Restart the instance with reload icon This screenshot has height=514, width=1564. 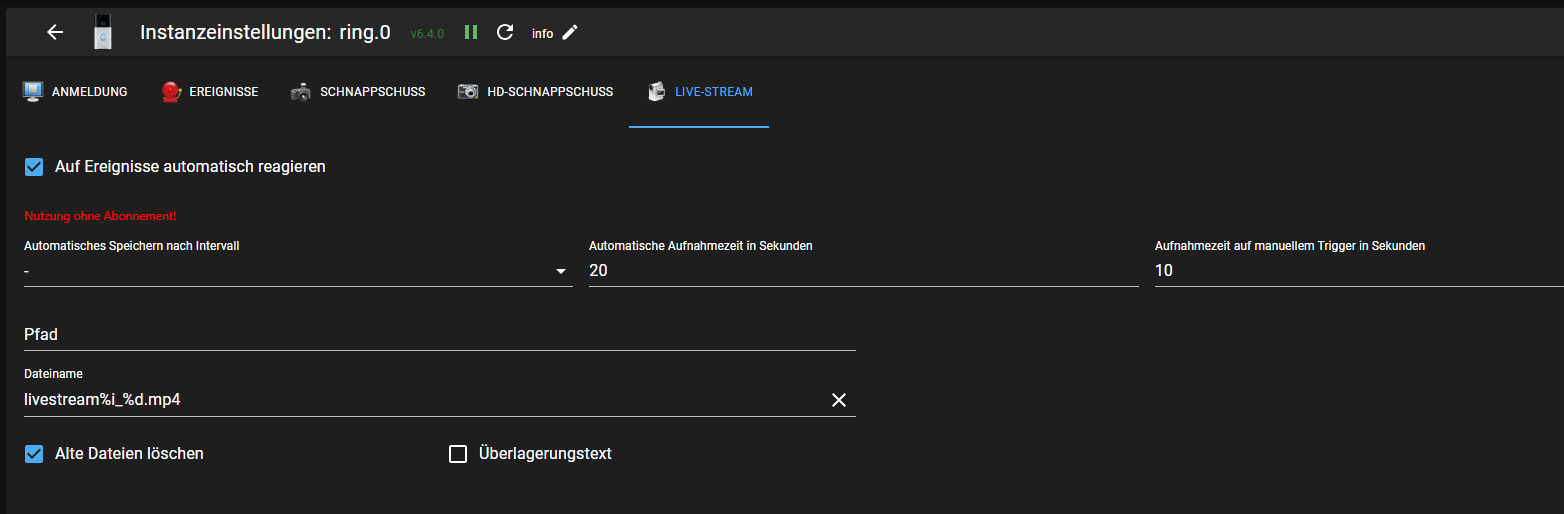point(505,32)
